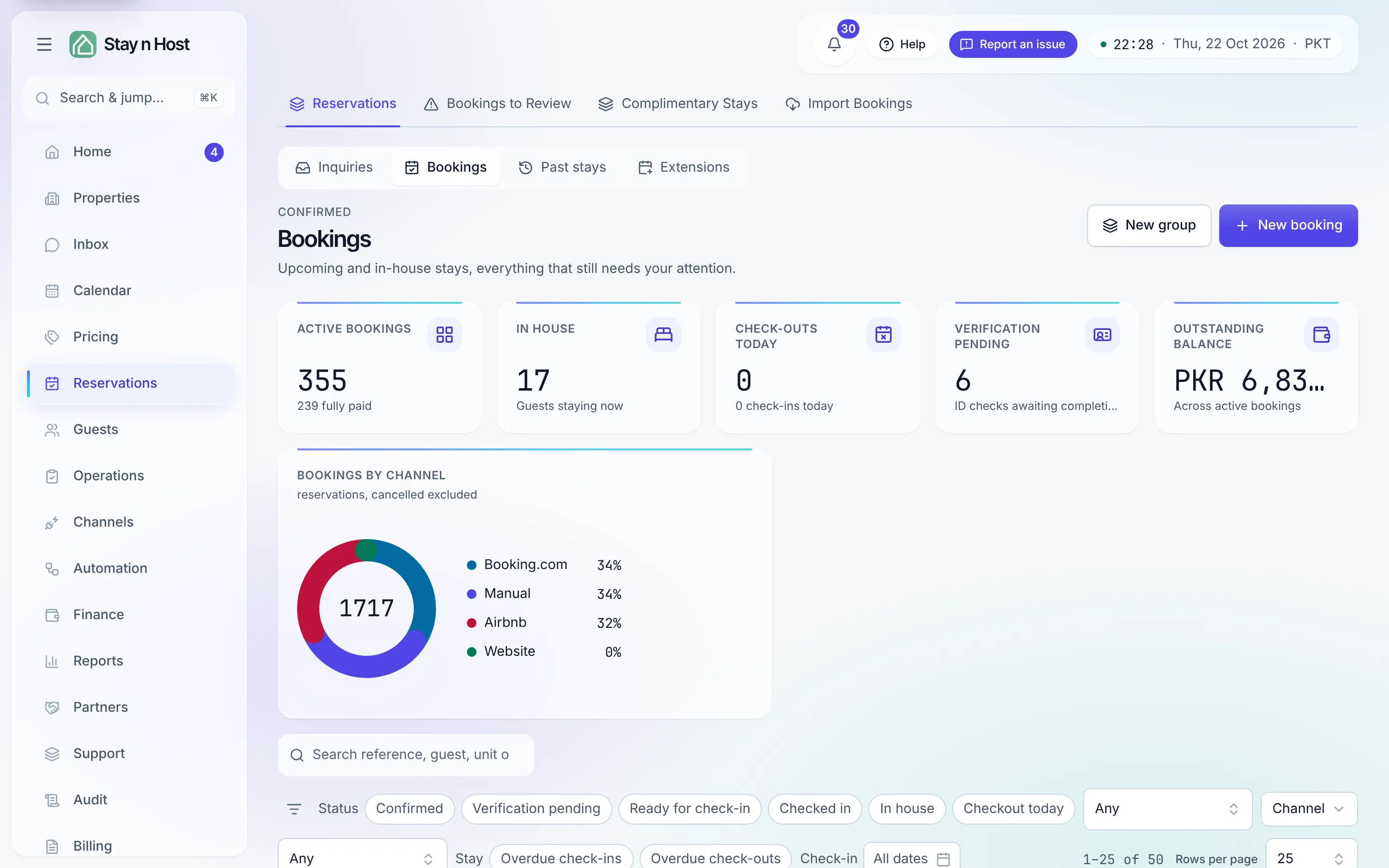Image resolution: width=1389 pixels, height=868 pixels.
Task: Click the Airbnb red legend dot
Action: tap(471, 624)
